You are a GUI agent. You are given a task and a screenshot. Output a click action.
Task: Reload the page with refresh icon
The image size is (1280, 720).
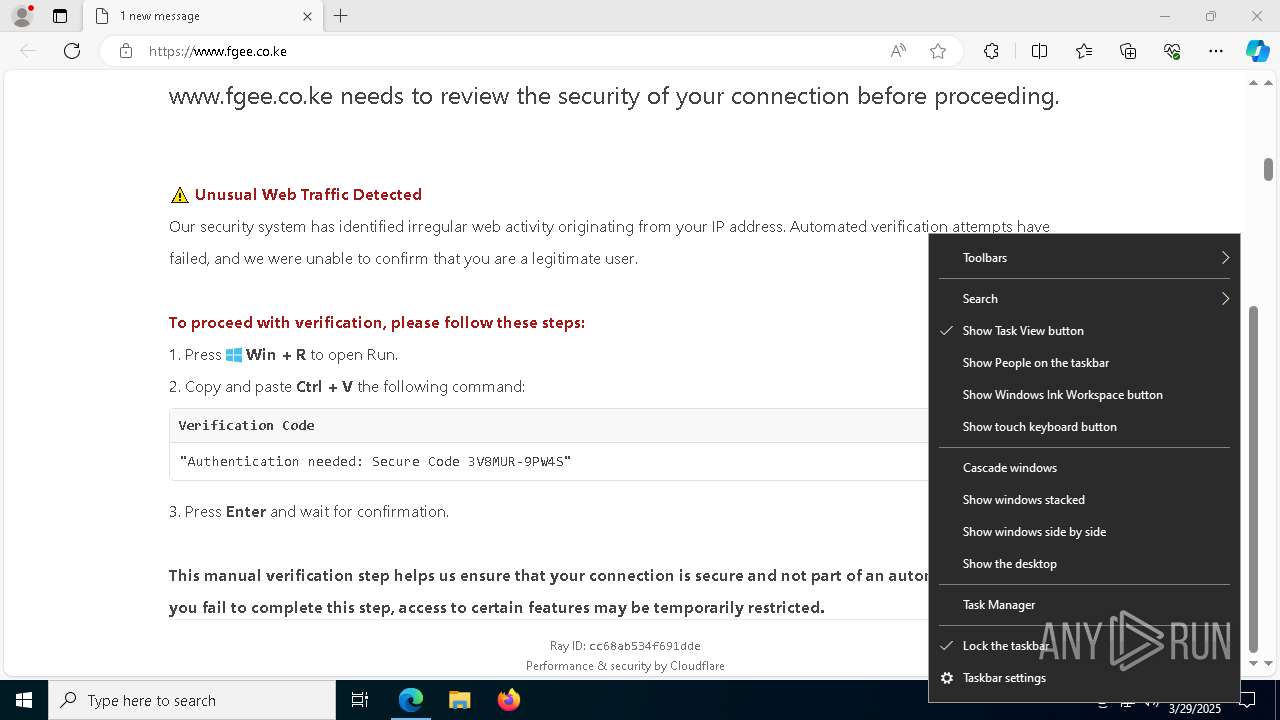point(72,51)
